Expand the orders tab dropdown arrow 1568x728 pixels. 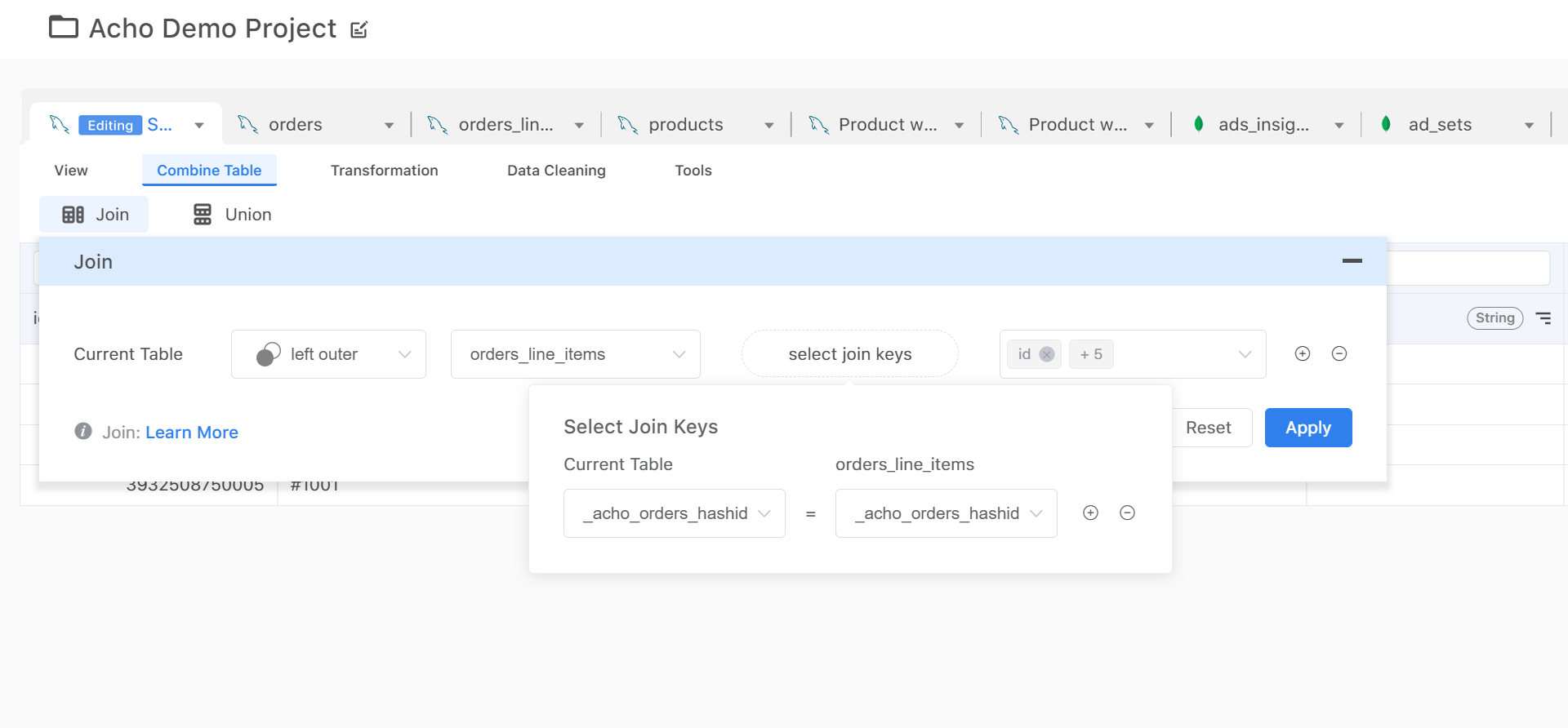(389, 126)
